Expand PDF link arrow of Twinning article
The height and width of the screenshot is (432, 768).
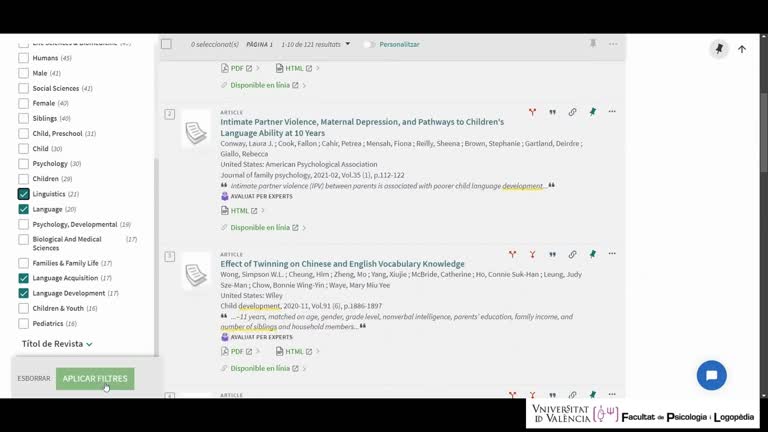point(258,351)
